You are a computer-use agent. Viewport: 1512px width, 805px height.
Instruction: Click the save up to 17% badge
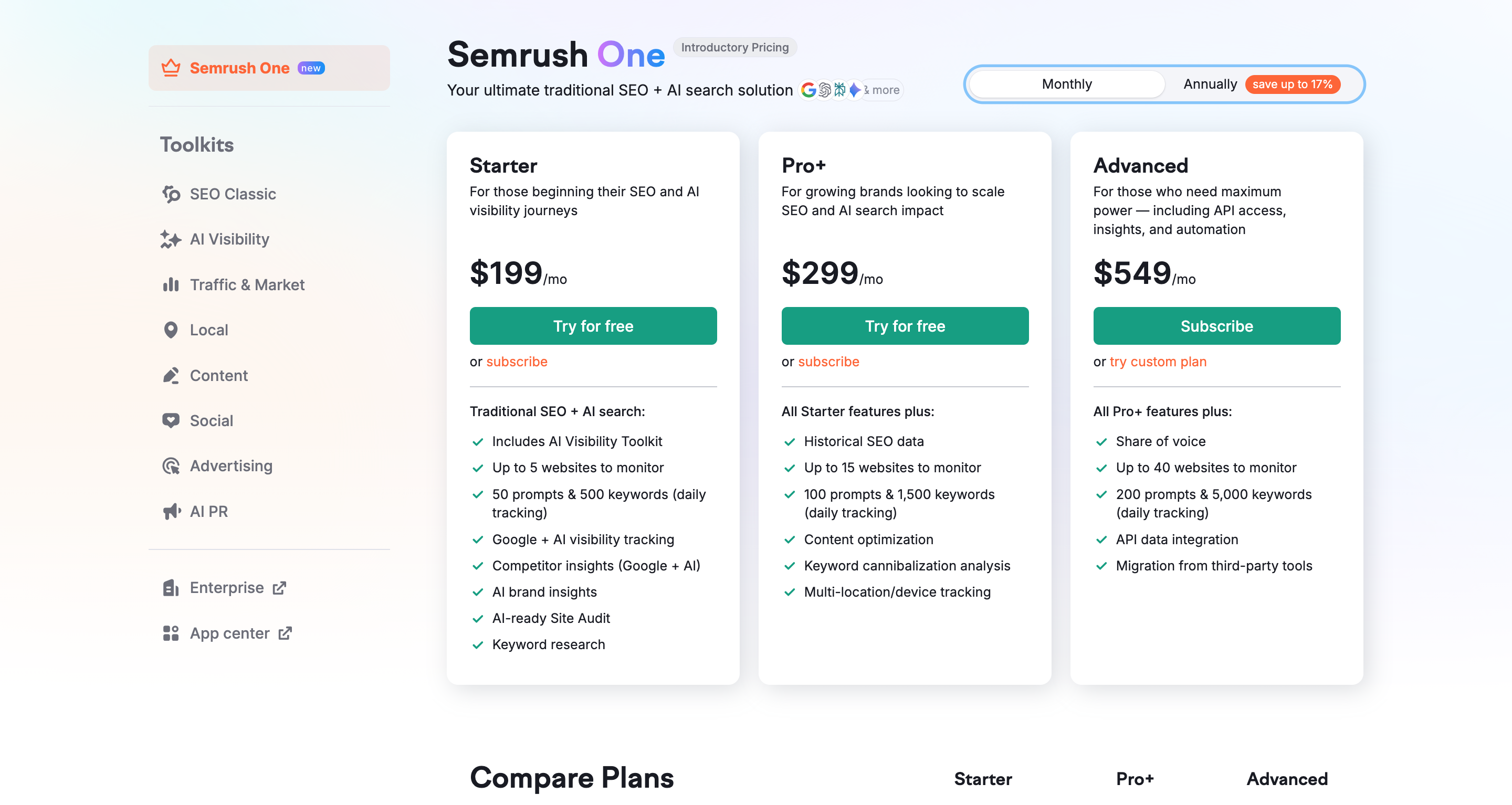coord(1292,84)
